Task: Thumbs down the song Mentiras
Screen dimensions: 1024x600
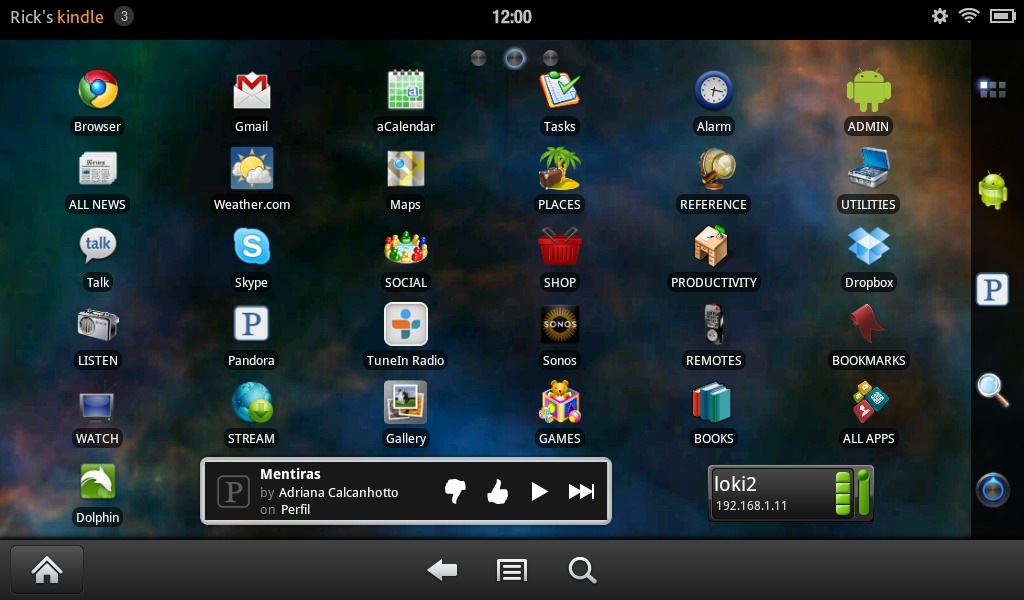Action: [x=455, y=491]
